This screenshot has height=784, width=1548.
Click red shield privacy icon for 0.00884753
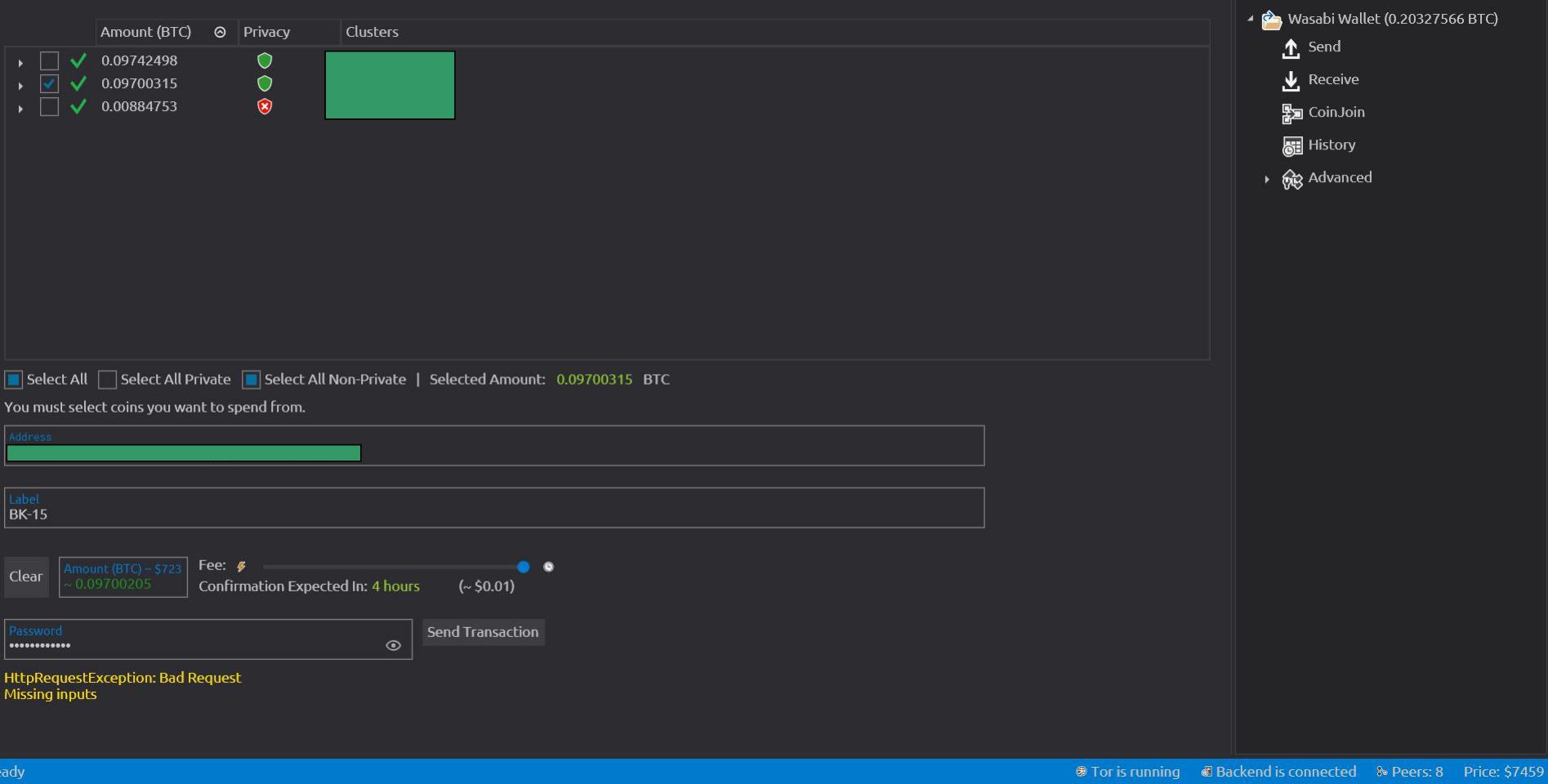pyautogui.click(x=265, y=106)
